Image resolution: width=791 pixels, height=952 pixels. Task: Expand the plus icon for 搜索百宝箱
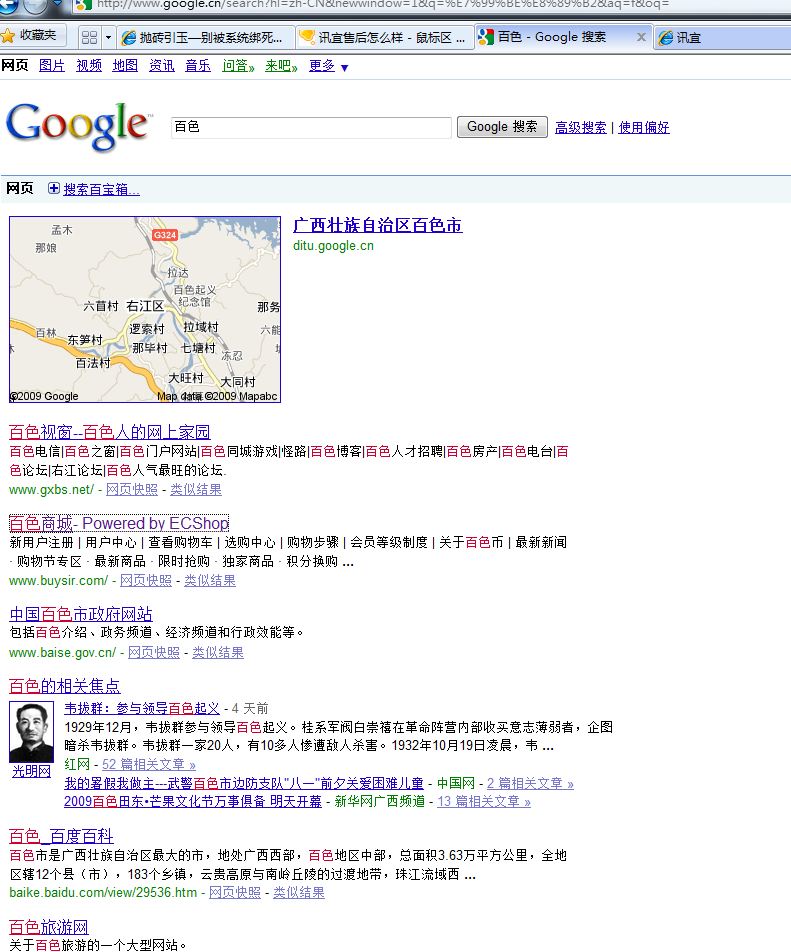click(x=53, y=188)
